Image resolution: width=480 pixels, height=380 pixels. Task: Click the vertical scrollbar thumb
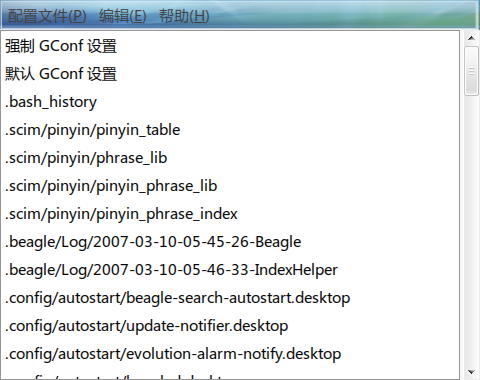point(471,71)
